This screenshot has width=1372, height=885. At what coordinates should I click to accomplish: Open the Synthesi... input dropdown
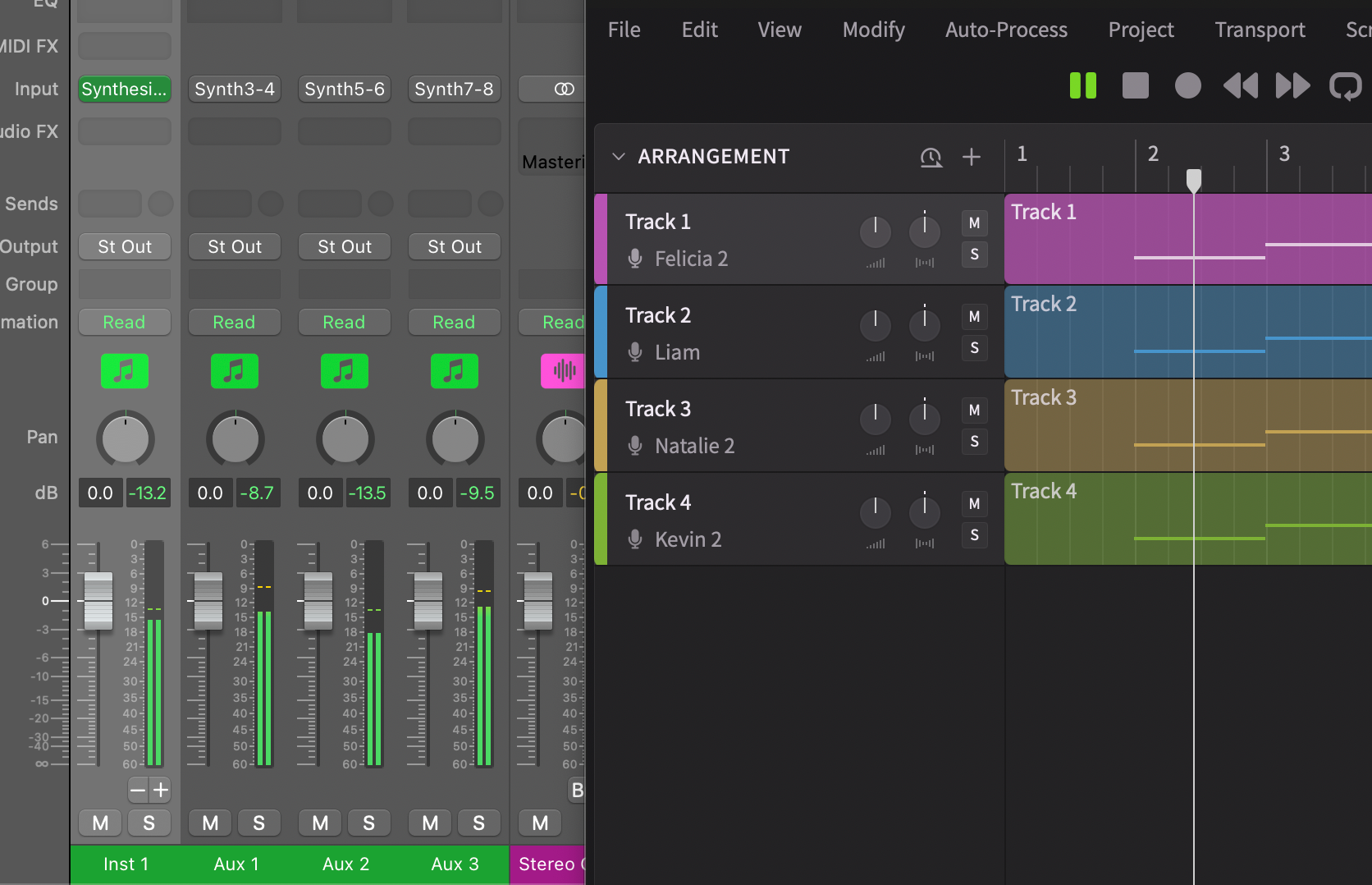tap(125, 89)
